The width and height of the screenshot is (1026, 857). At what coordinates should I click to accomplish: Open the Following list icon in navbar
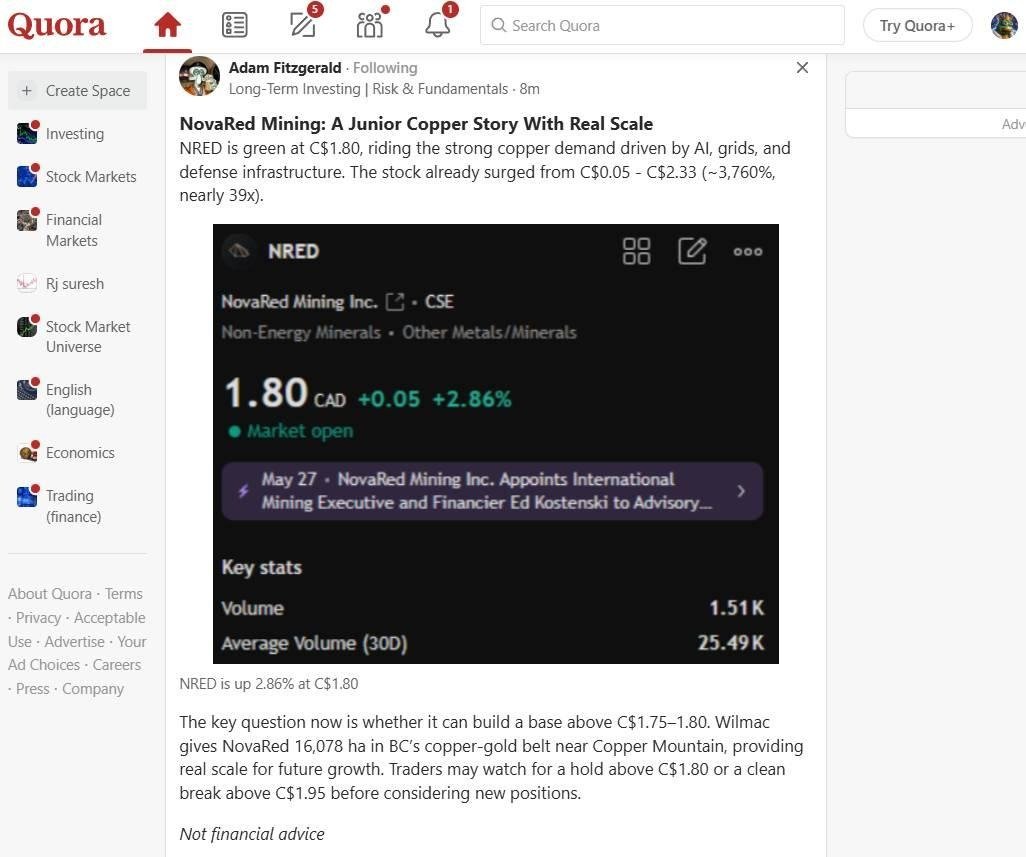tap(234, 26)
